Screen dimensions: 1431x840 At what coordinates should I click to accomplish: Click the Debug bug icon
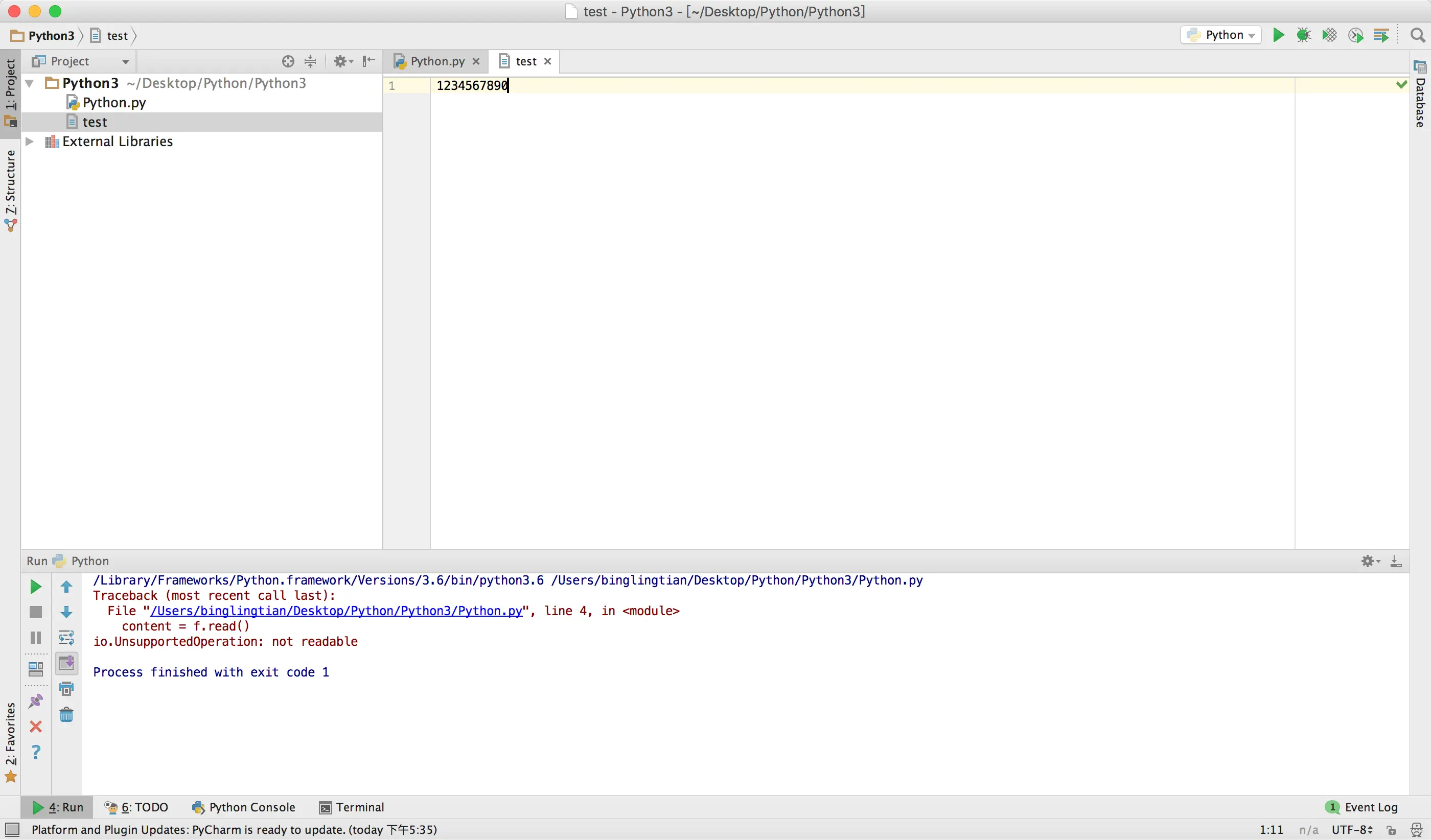pos(1304,35)
